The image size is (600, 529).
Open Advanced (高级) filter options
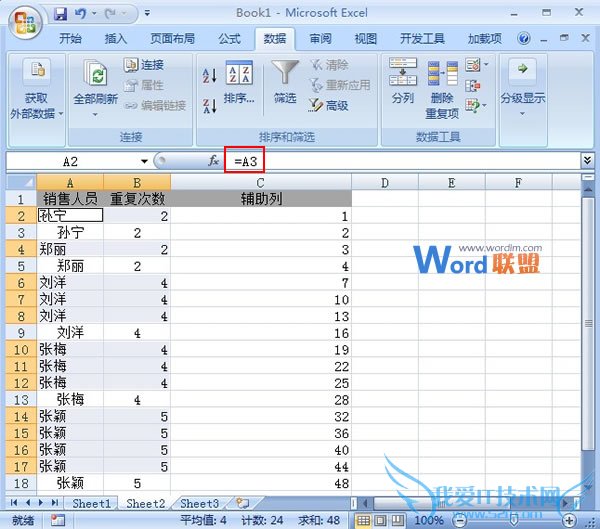click(x=329, y=105)
